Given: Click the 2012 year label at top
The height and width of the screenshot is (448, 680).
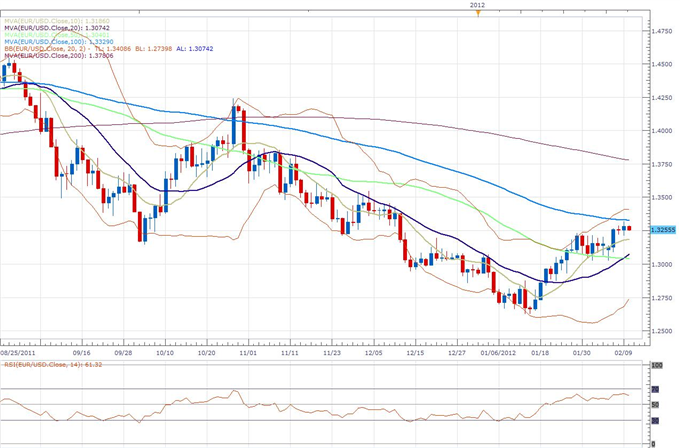Looking at the screenshot, I should (477, 5).
